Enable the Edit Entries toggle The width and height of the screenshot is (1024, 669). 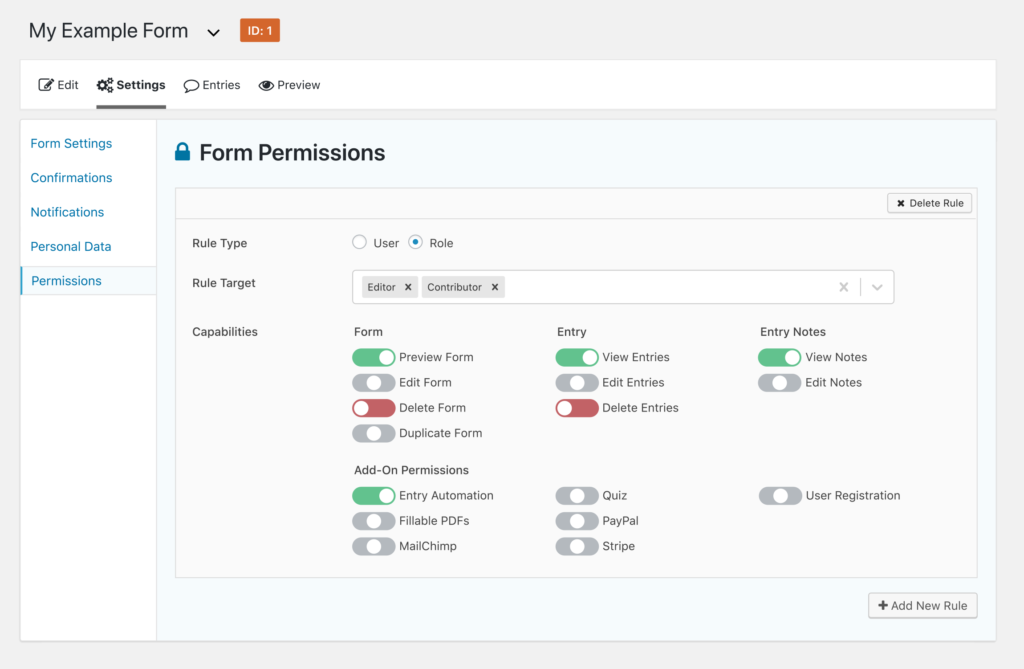[576, 382]
